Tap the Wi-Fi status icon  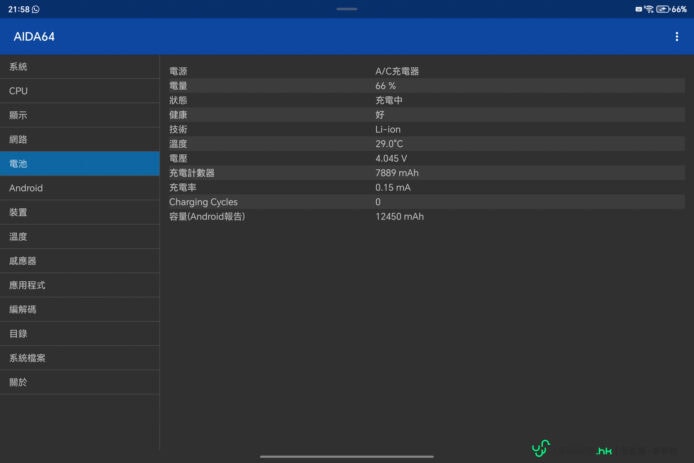pos(649,9)
